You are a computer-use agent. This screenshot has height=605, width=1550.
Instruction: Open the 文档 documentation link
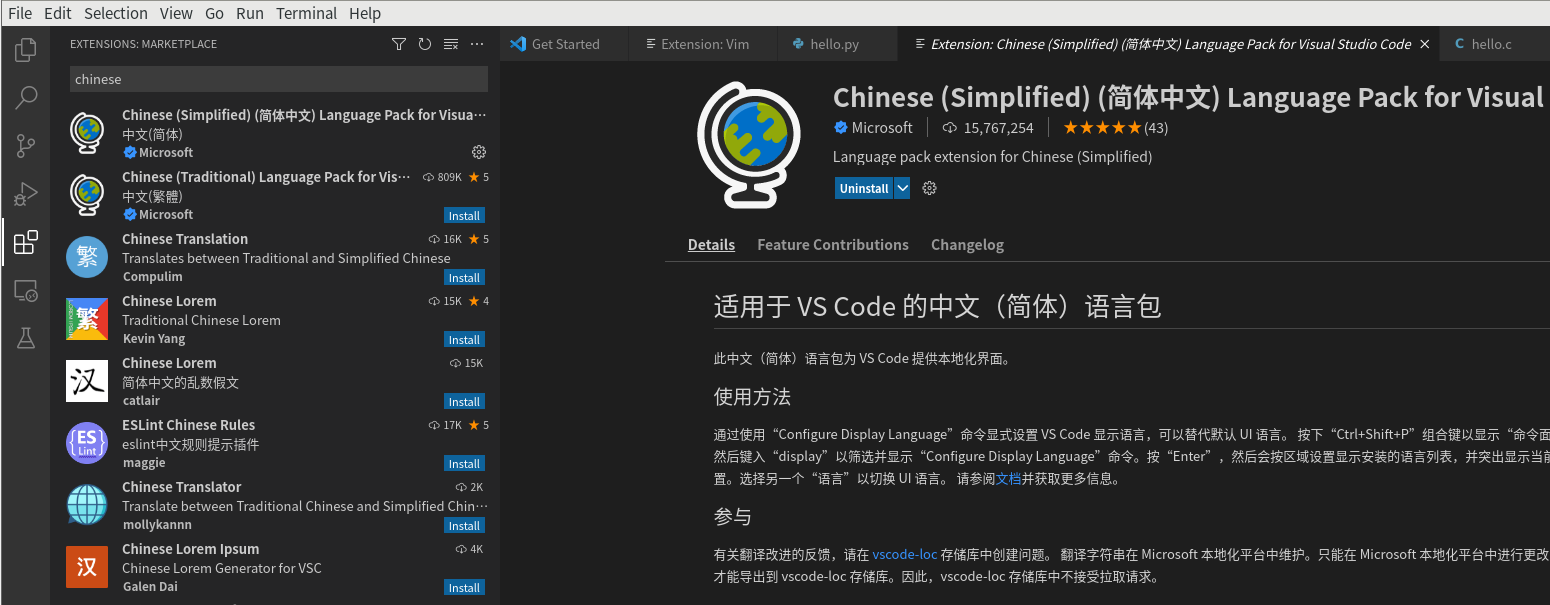(1008, 478)
